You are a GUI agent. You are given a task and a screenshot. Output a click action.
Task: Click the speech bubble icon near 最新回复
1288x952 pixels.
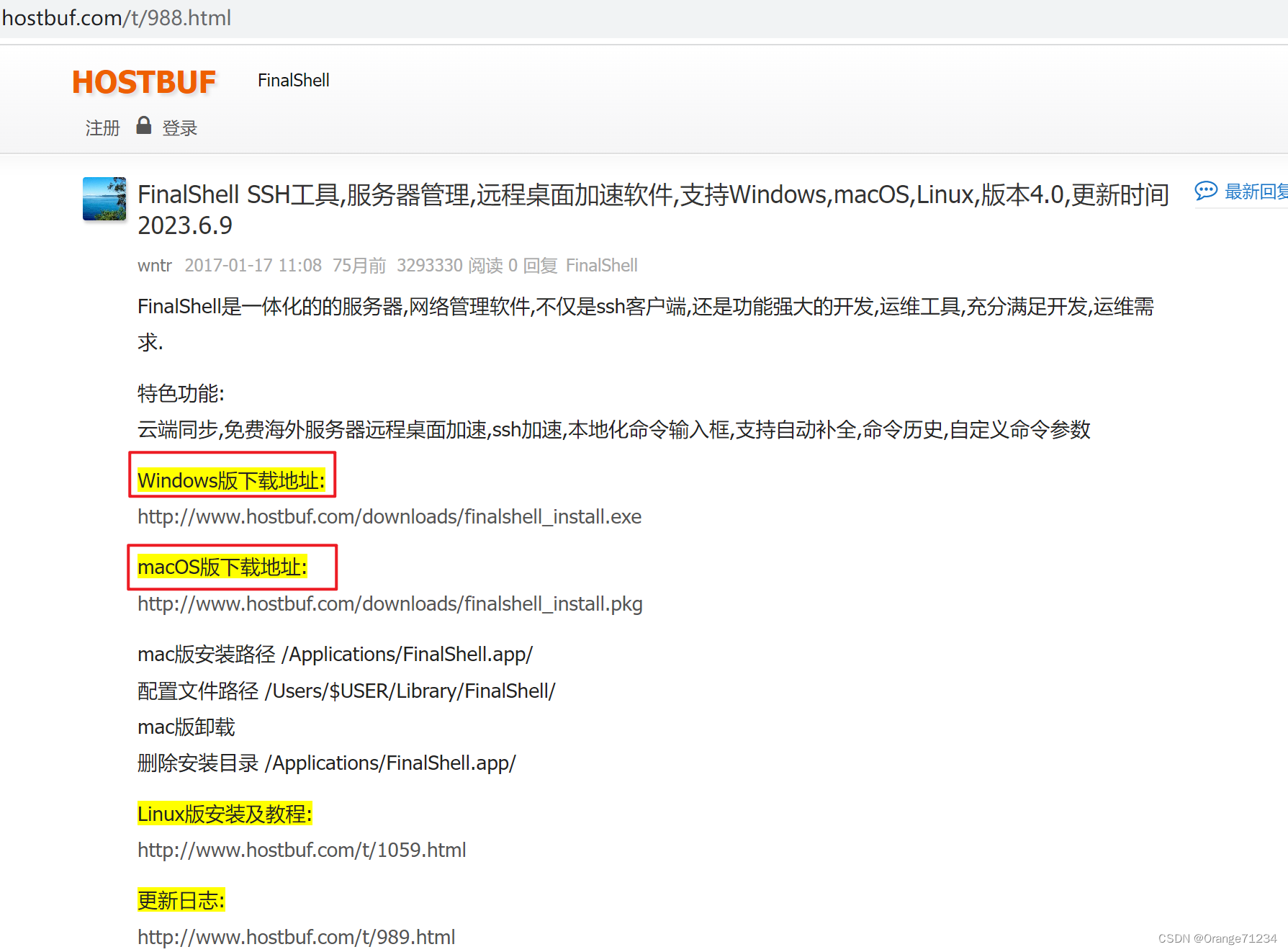point(1206,191)
